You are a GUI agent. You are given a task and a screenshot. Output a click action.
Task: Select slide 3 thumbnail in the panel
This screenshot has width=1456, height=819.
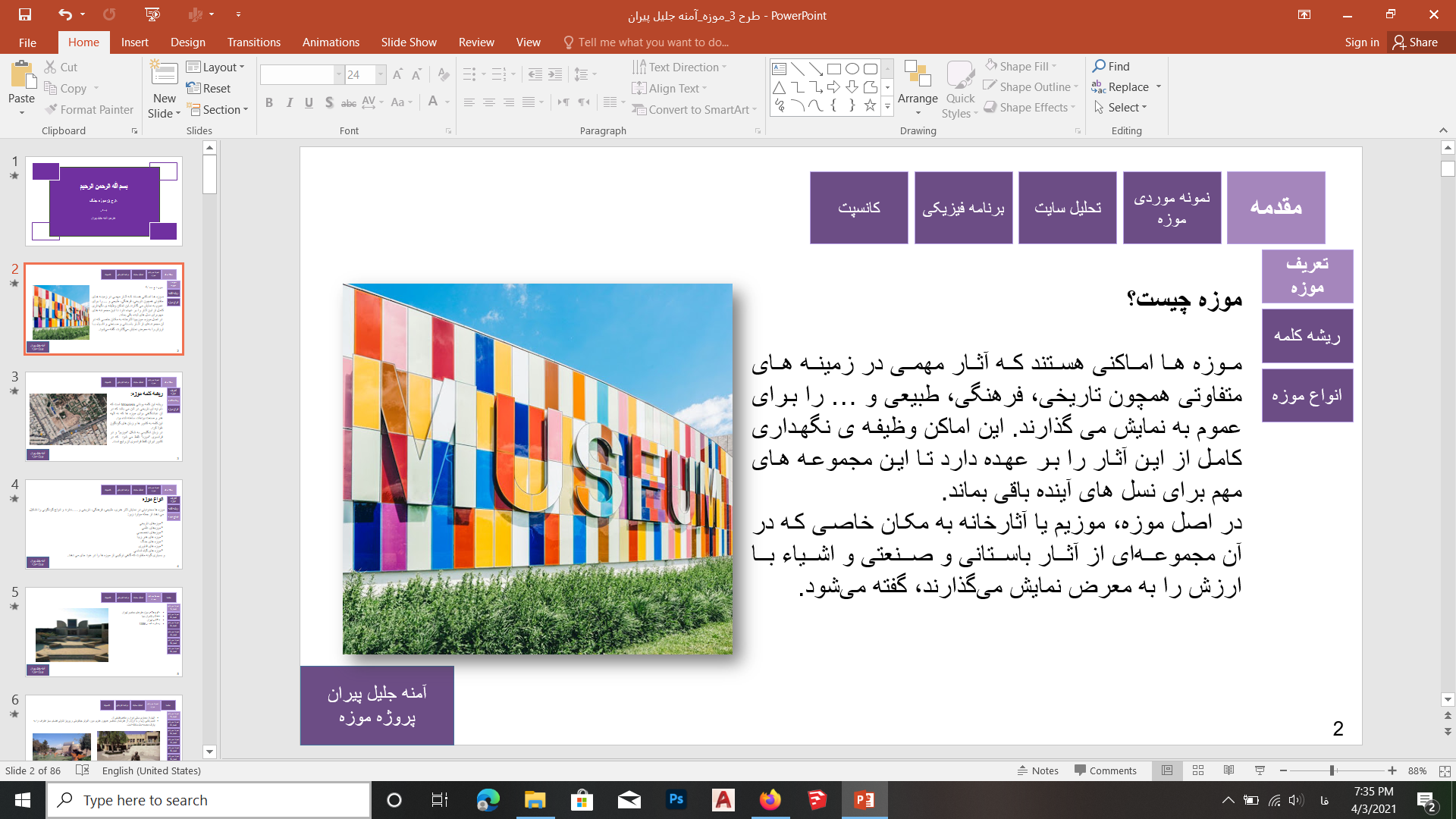(x=104, y=416)
